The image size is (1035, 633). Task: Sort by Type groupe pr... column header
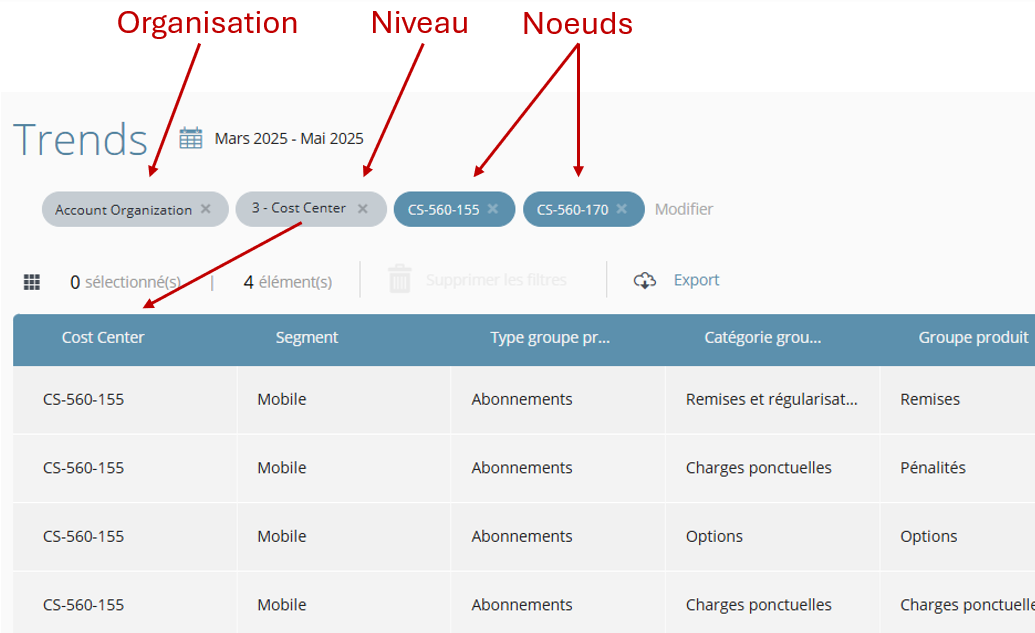(x=550, y=338)
